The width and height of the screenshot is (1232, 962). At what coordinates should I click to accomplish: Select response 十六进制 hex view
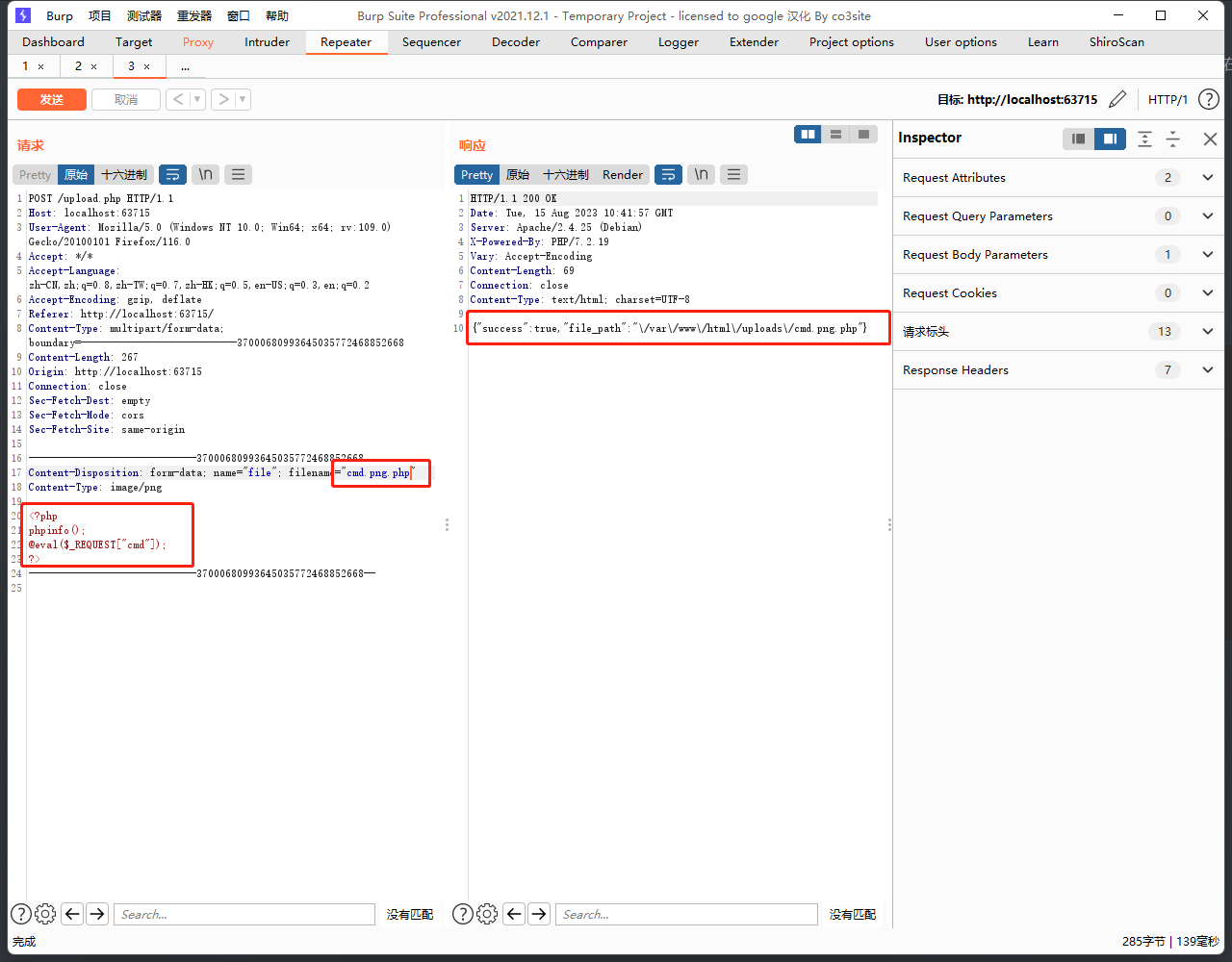click(x=566, y=174)
